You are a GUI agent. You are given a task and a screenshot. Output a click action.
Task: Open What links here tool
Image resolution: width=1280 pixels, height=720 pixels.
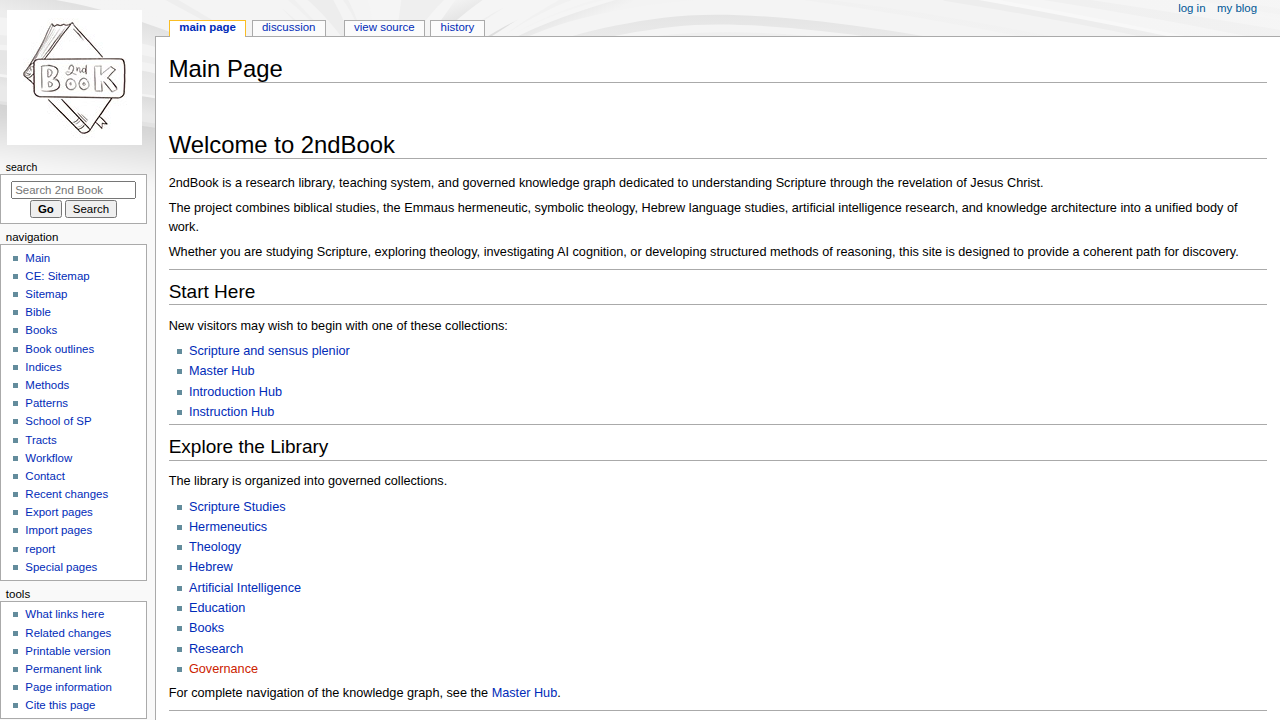pos(65,614)
